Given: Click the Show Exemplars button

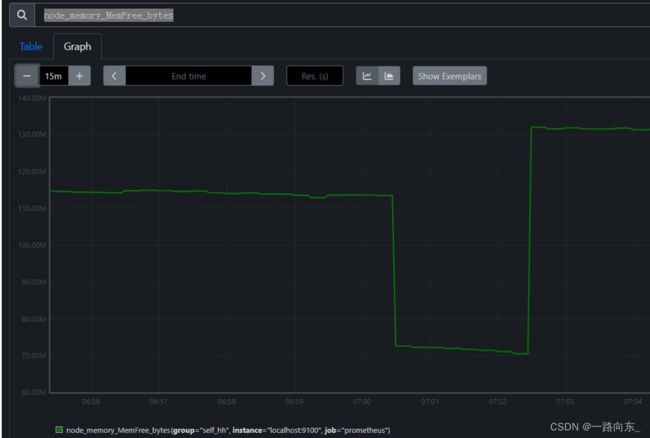Looking at the screenshot, I should click(x=450, y=76).
